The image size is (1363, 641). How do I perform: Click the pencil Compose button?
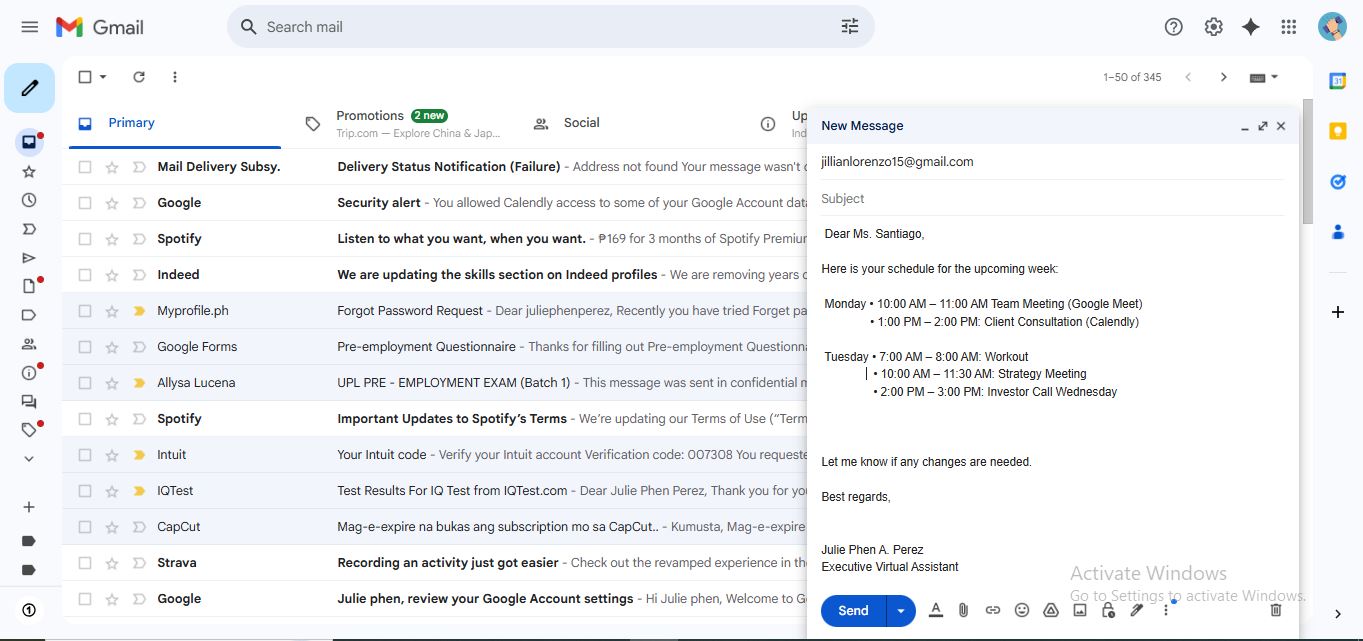[30, 89]
